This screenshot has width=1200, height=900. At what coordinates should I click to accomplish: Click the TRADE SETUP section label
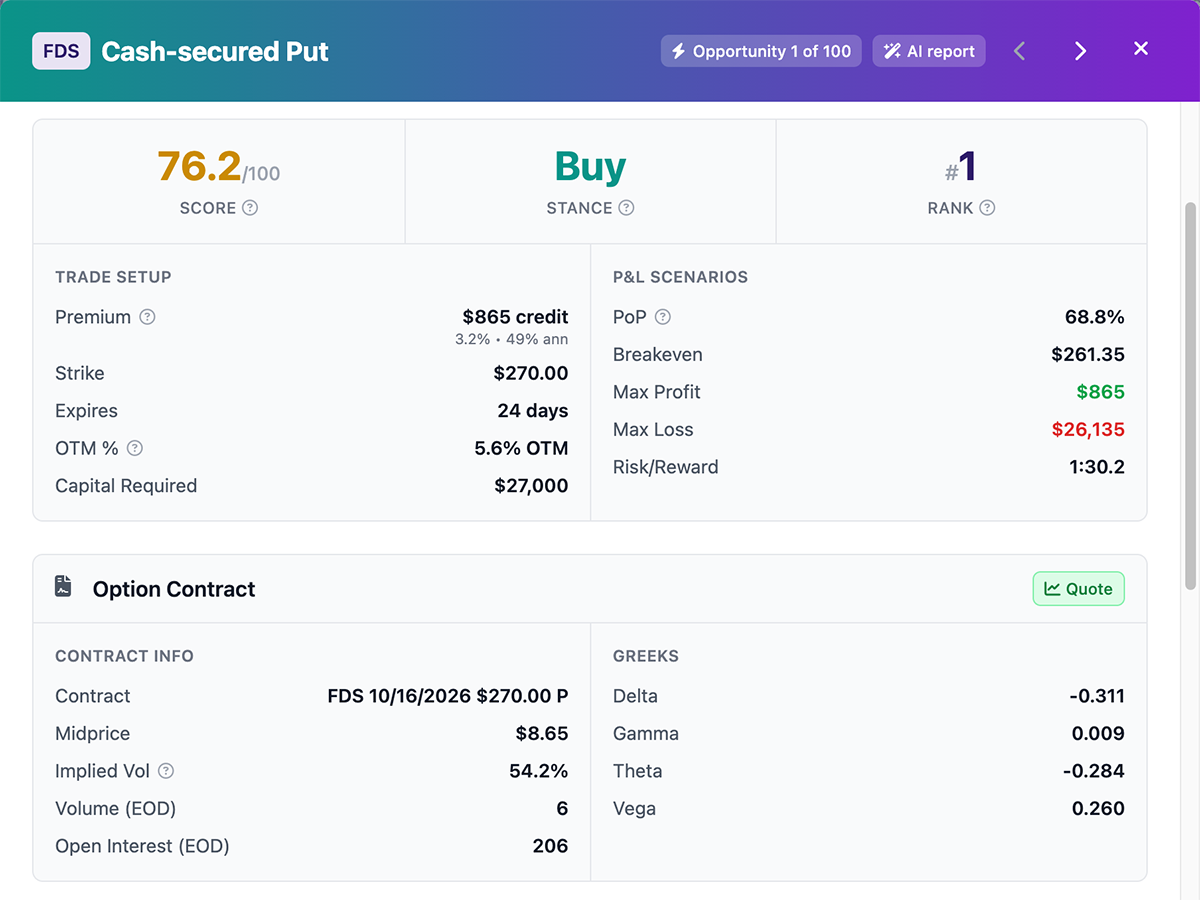point(113,277)
